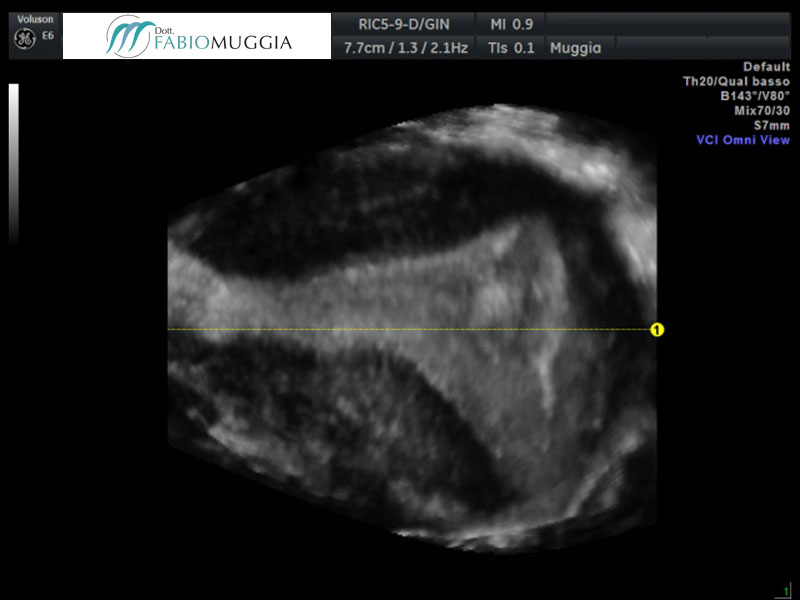Click the ultrasound volume image

412,328
